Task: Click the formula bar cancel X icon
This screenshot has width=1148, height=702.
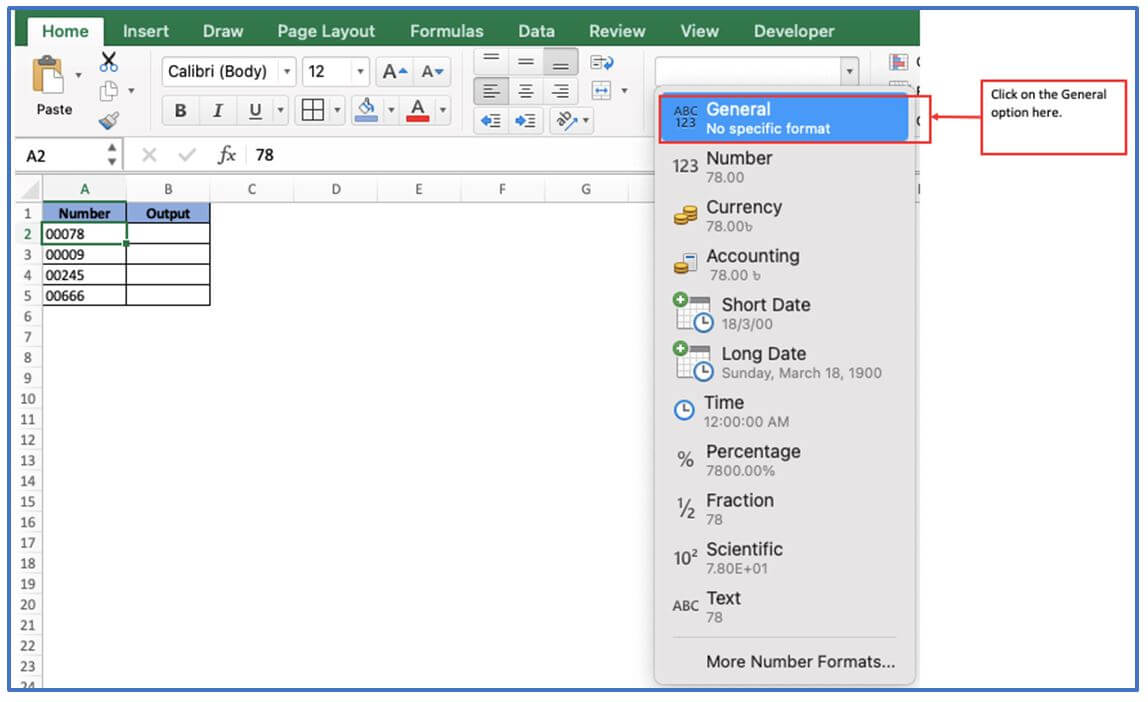Action: 149,155
